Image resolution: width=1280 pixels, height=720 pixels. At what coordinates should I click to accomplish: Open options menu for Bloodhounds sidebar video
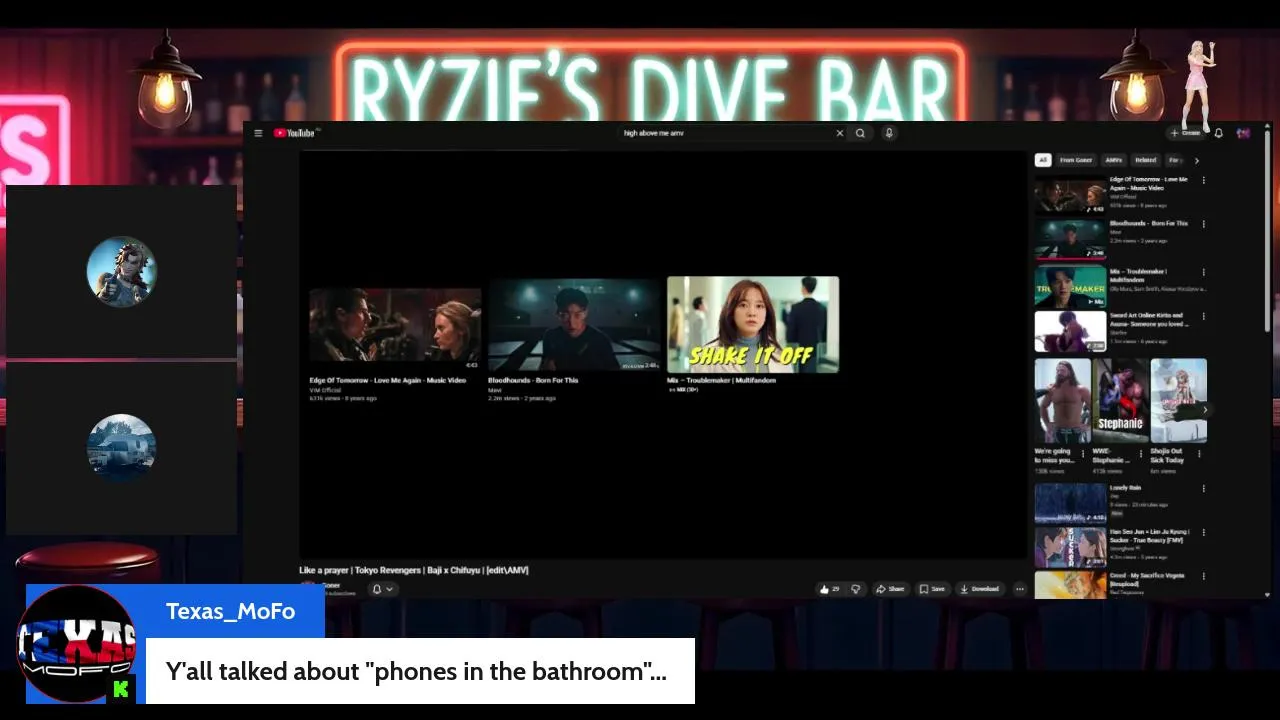tap(1203, 224)
